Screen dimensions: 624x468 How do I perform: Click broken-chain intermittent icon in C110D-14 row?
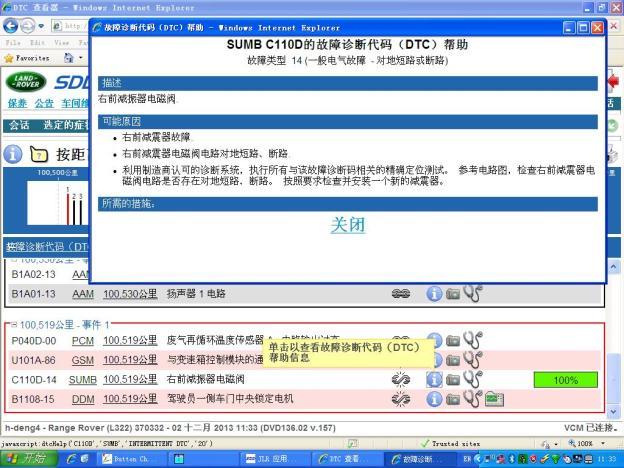coord(401,379)
